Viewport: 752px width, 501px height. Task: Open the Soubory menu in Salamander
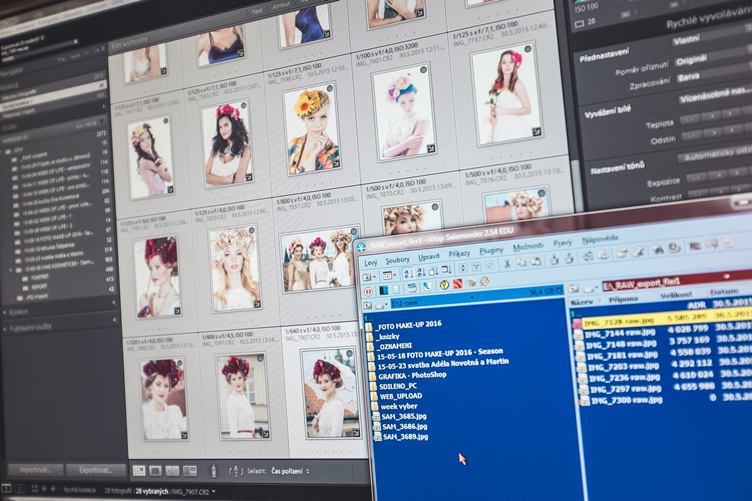click(x=398, y=260)
